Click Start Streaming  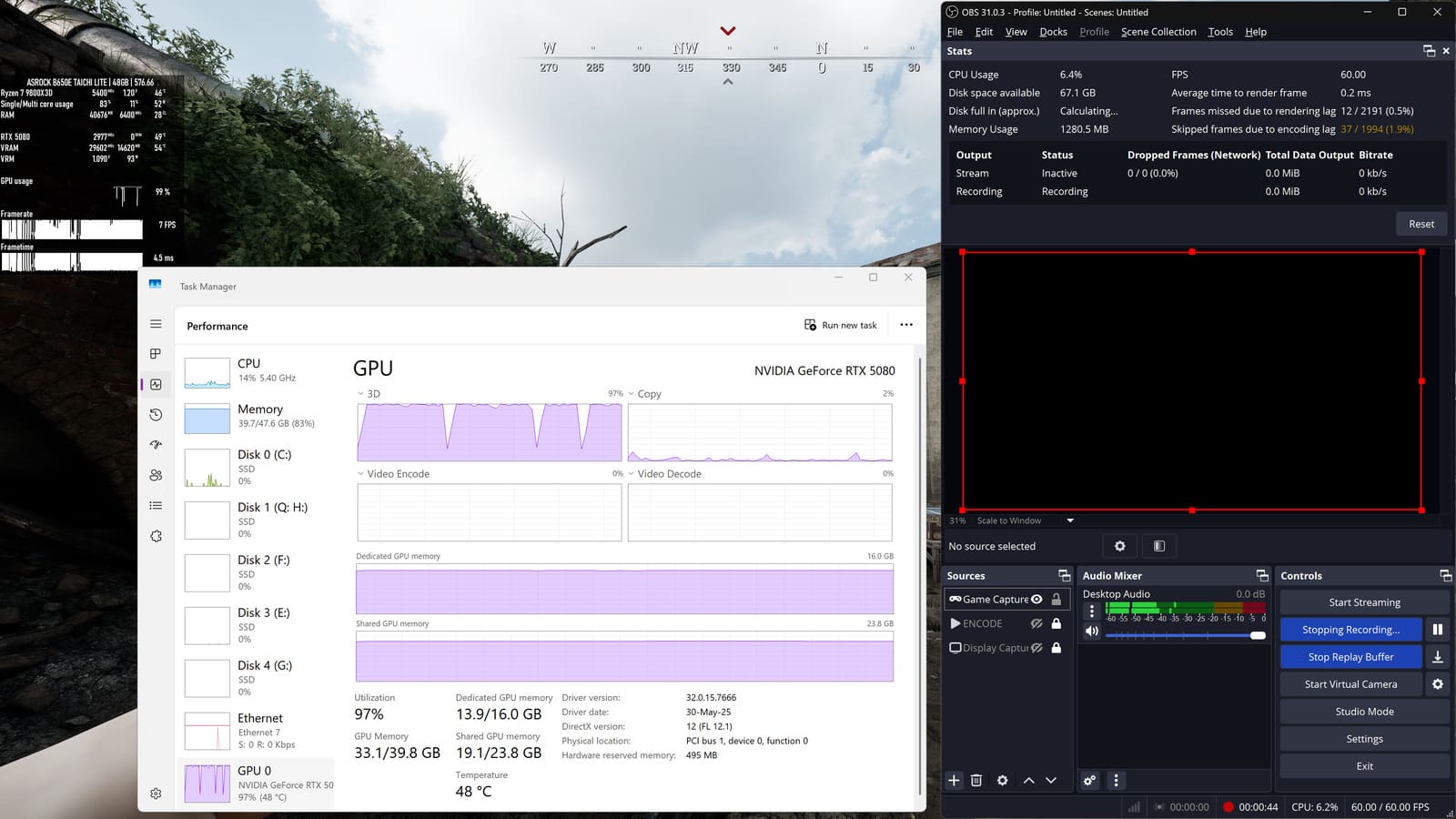(1364, 602)
